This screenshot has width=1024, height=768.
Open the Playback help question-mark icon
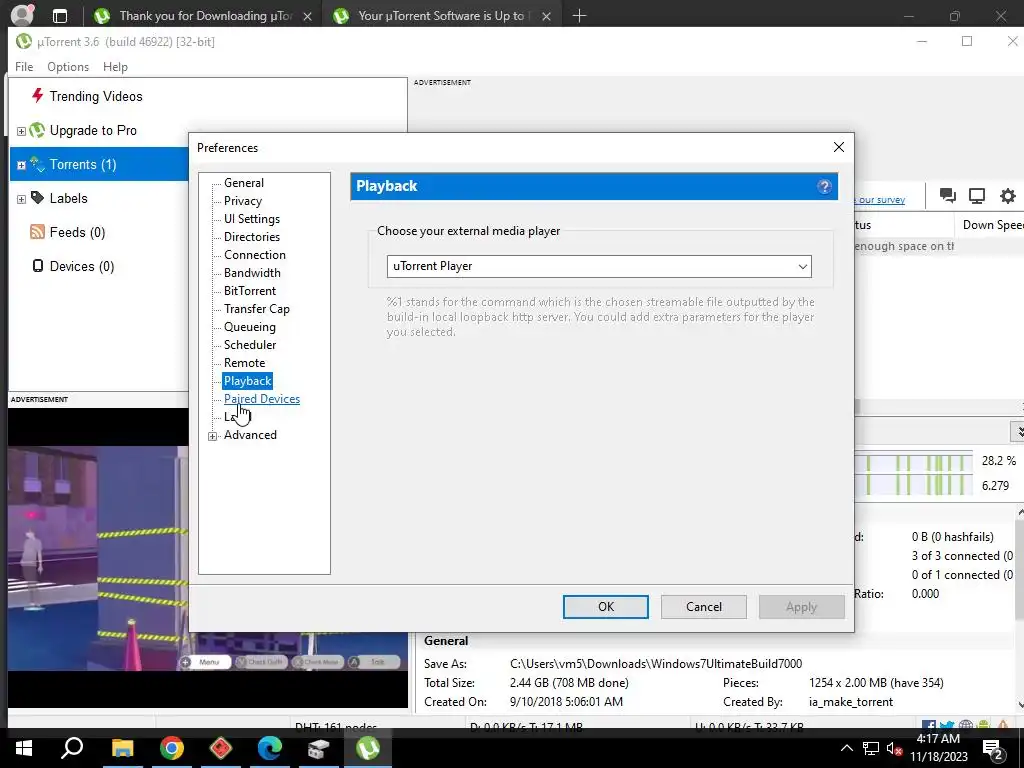[x=824, y=186]
